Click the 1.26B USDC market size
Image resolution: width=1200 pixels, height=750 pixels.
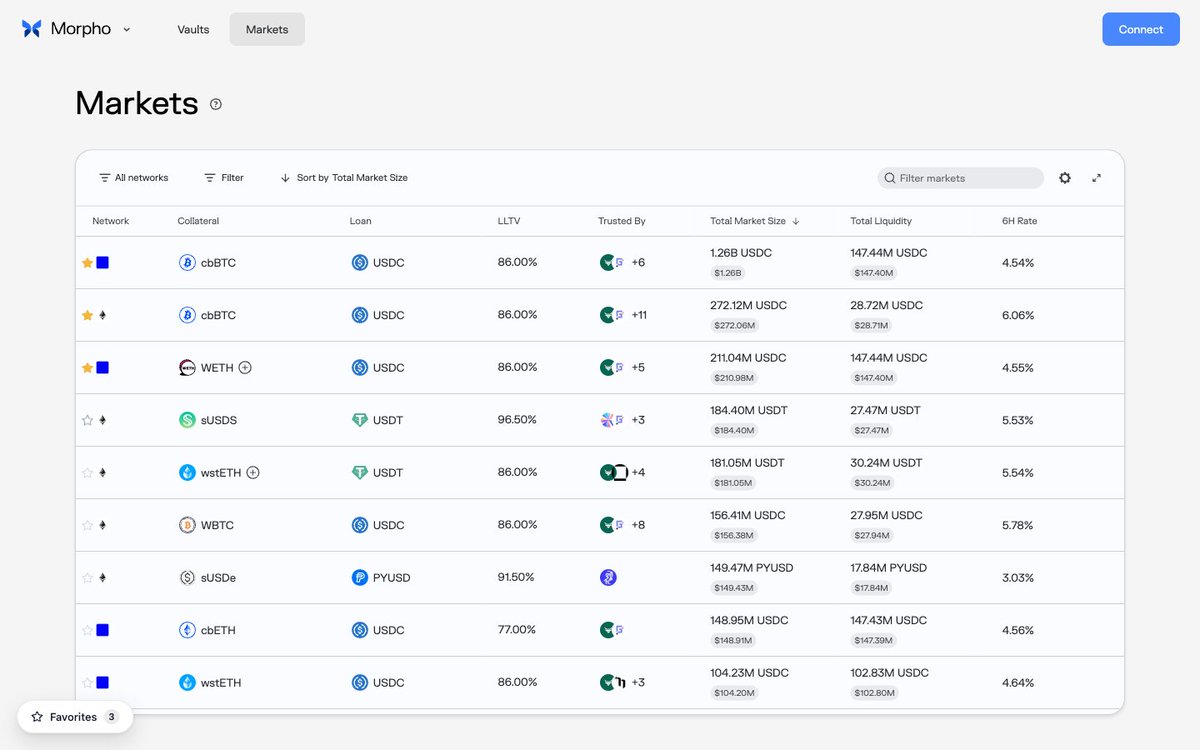pos(741,253)
